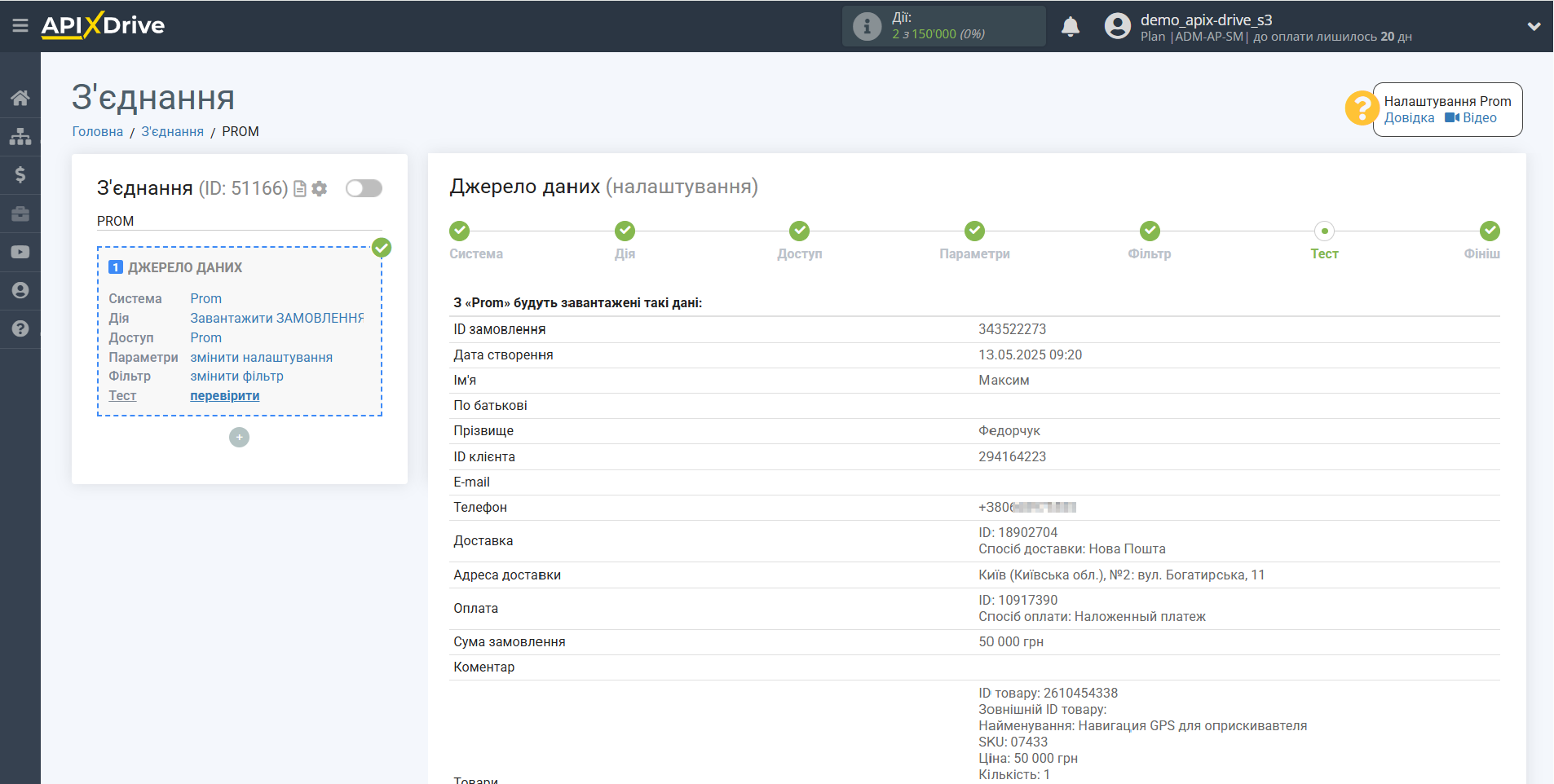Click name value Максим
Image resolution: width=1554 pixels, height=784 pixels.
[x=1004, y=381]
